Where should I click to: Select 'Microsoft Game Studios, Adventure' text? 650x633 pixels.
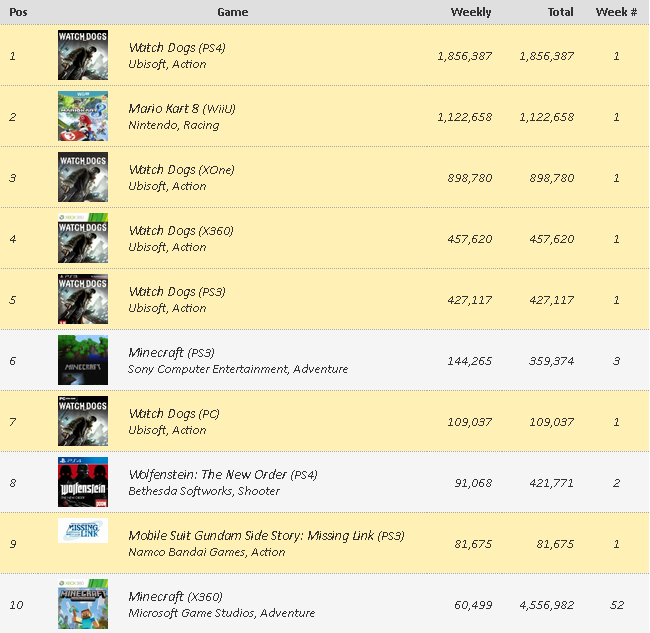[222, 613]
